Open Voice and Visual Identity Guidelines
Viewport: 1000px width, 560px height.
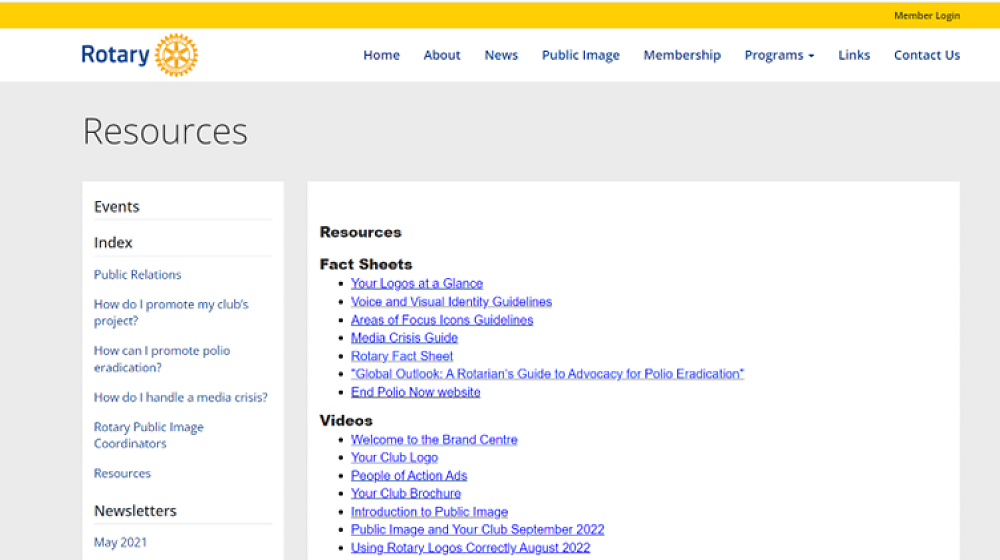point(451,302)
